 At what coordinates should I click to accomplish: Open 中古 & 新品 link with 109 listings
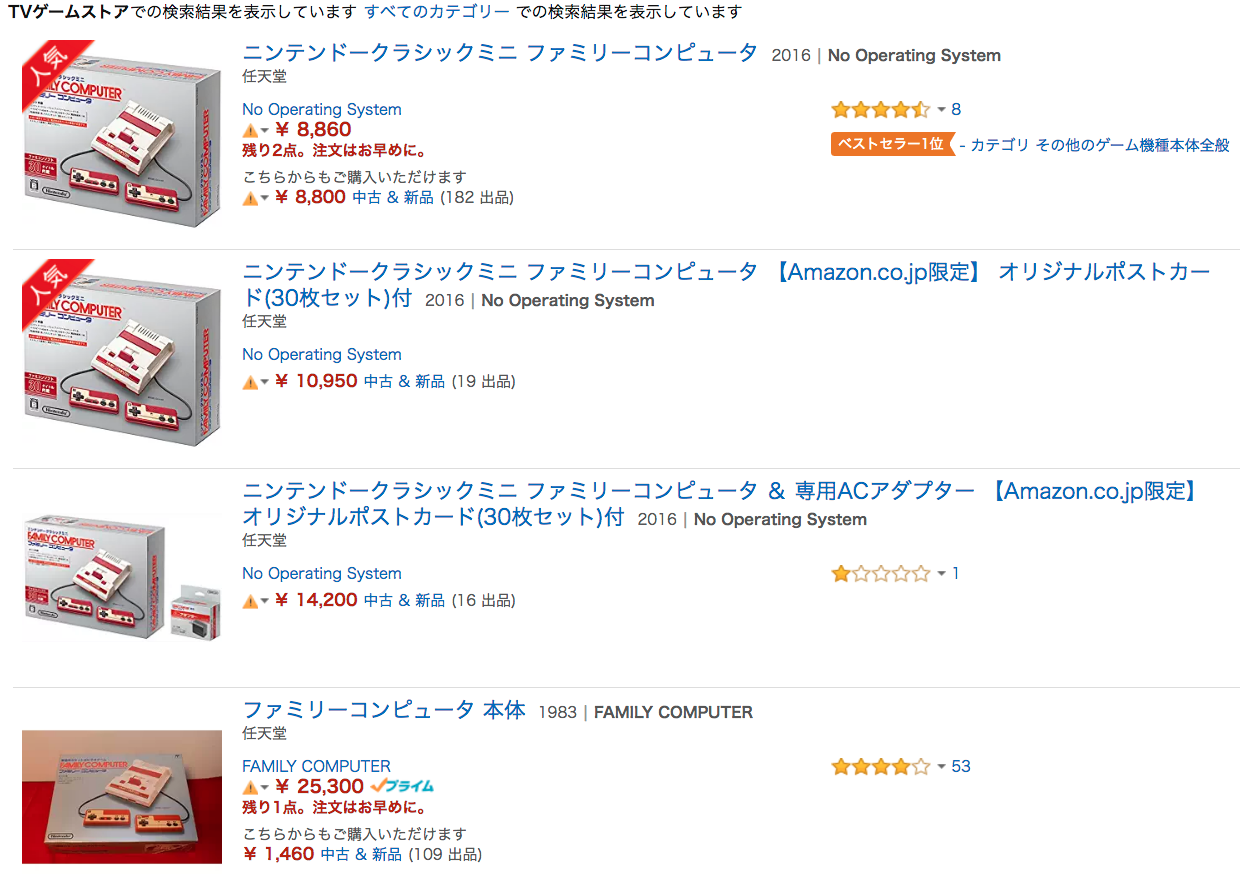pos(361,855)
